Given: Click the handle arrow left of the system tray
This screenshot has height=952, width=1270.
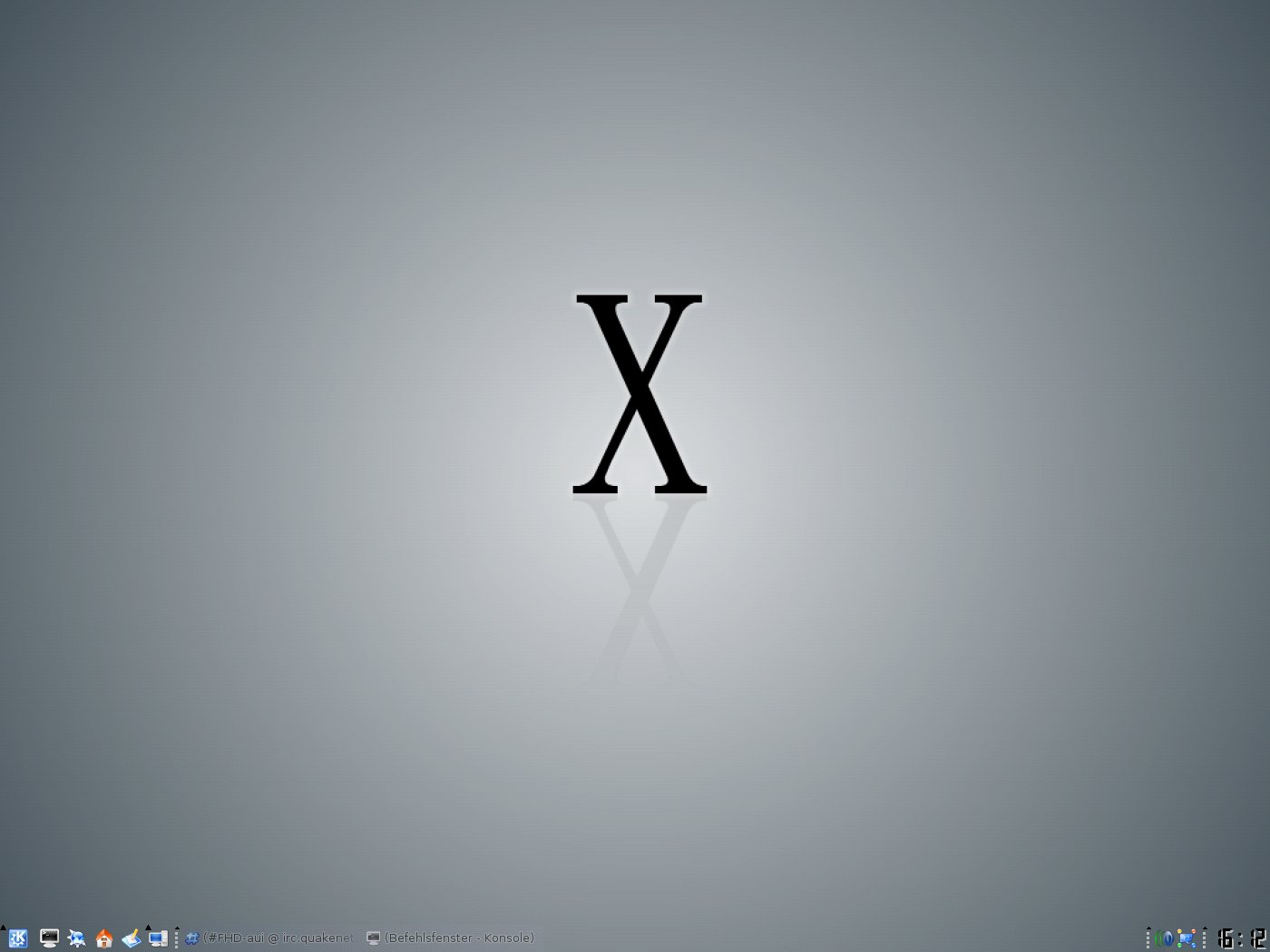Looking at the screenshot, I should click(x=1148, y=928).
